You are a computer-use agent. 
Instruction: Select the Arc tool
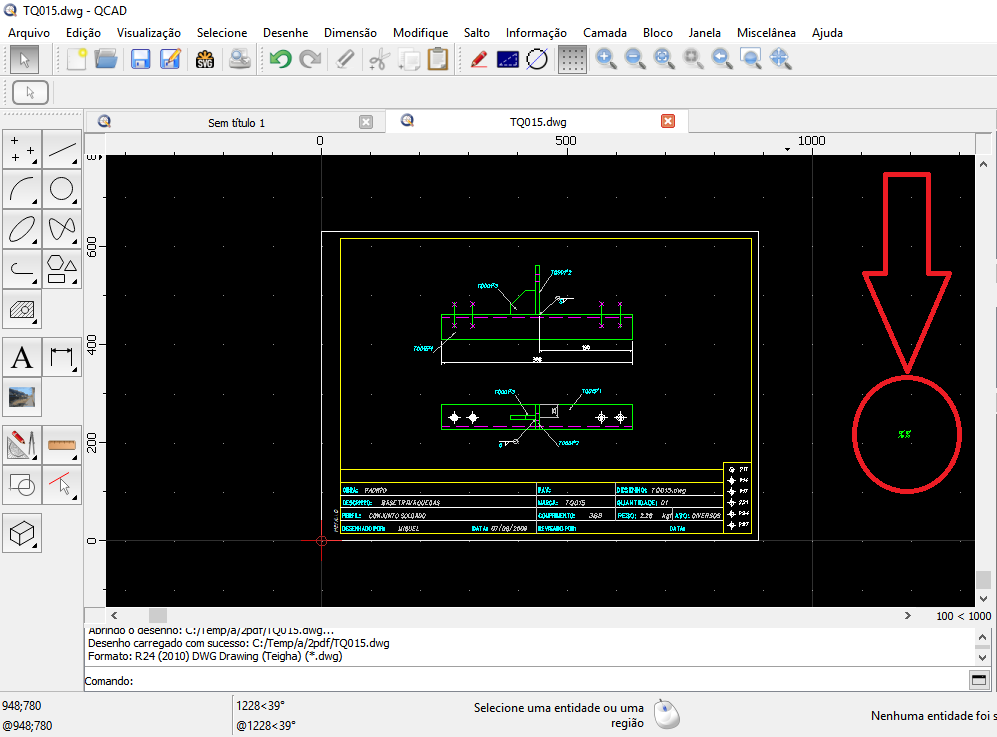point(22,189)
